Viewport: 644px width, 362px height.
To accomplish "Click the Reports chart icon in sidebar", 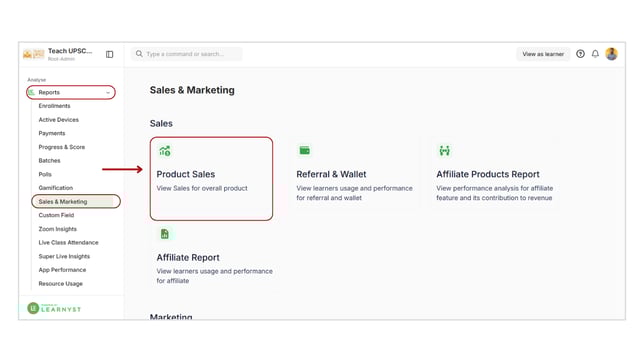I will pyautogui.click(x=32, y=92).
